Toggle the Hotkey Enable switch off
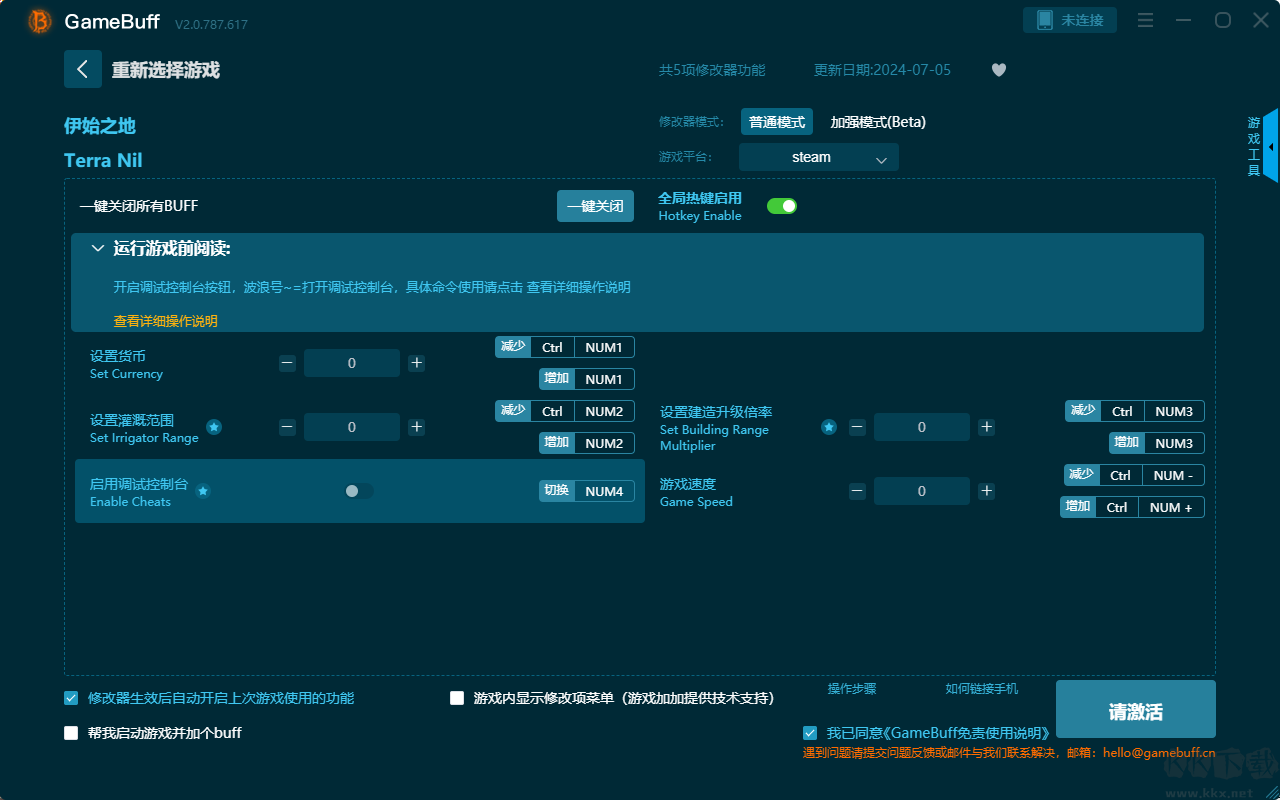Viewport: 1280px width, 800px height. click(781, 206)
